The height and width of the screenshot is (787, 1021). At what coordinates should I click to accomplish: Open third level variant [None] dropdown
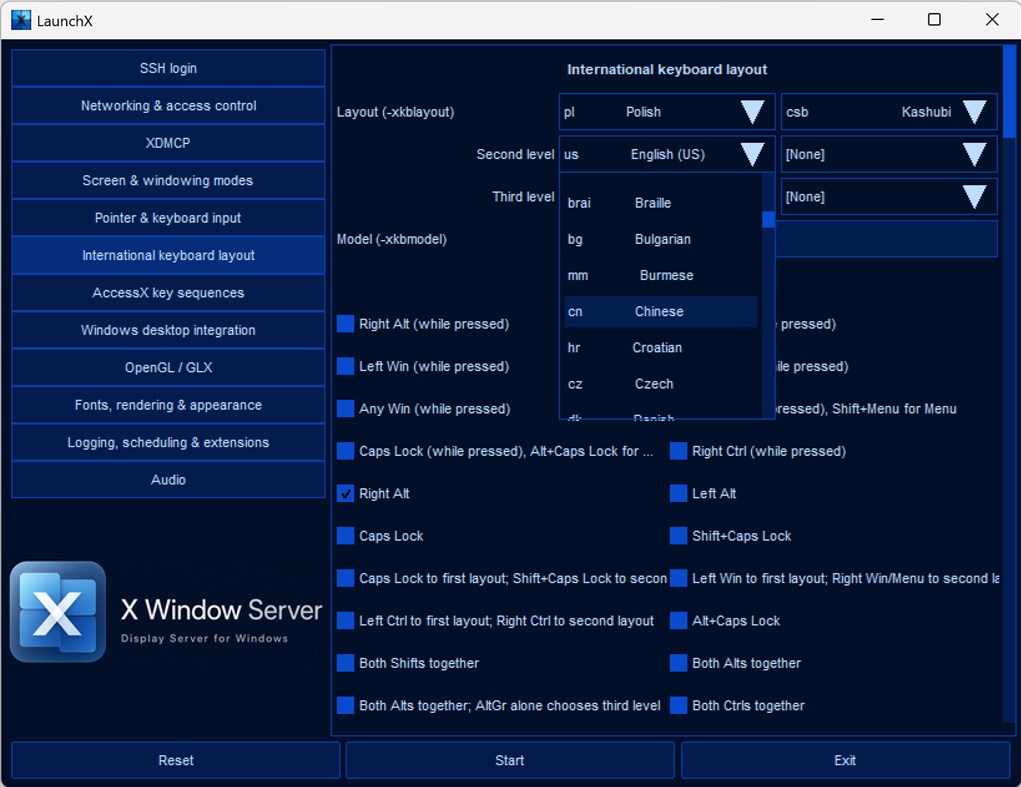[x=889, y=197]
